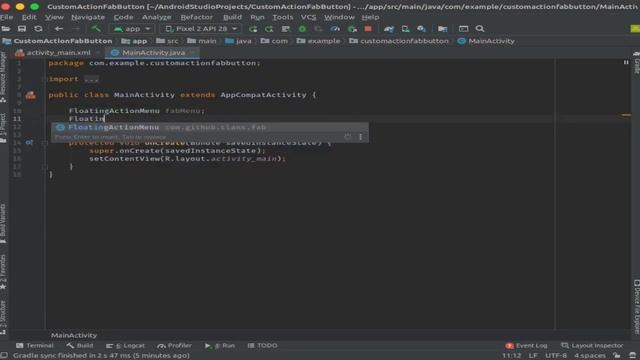Open the Refactor menu

click(x=197, y=17)
